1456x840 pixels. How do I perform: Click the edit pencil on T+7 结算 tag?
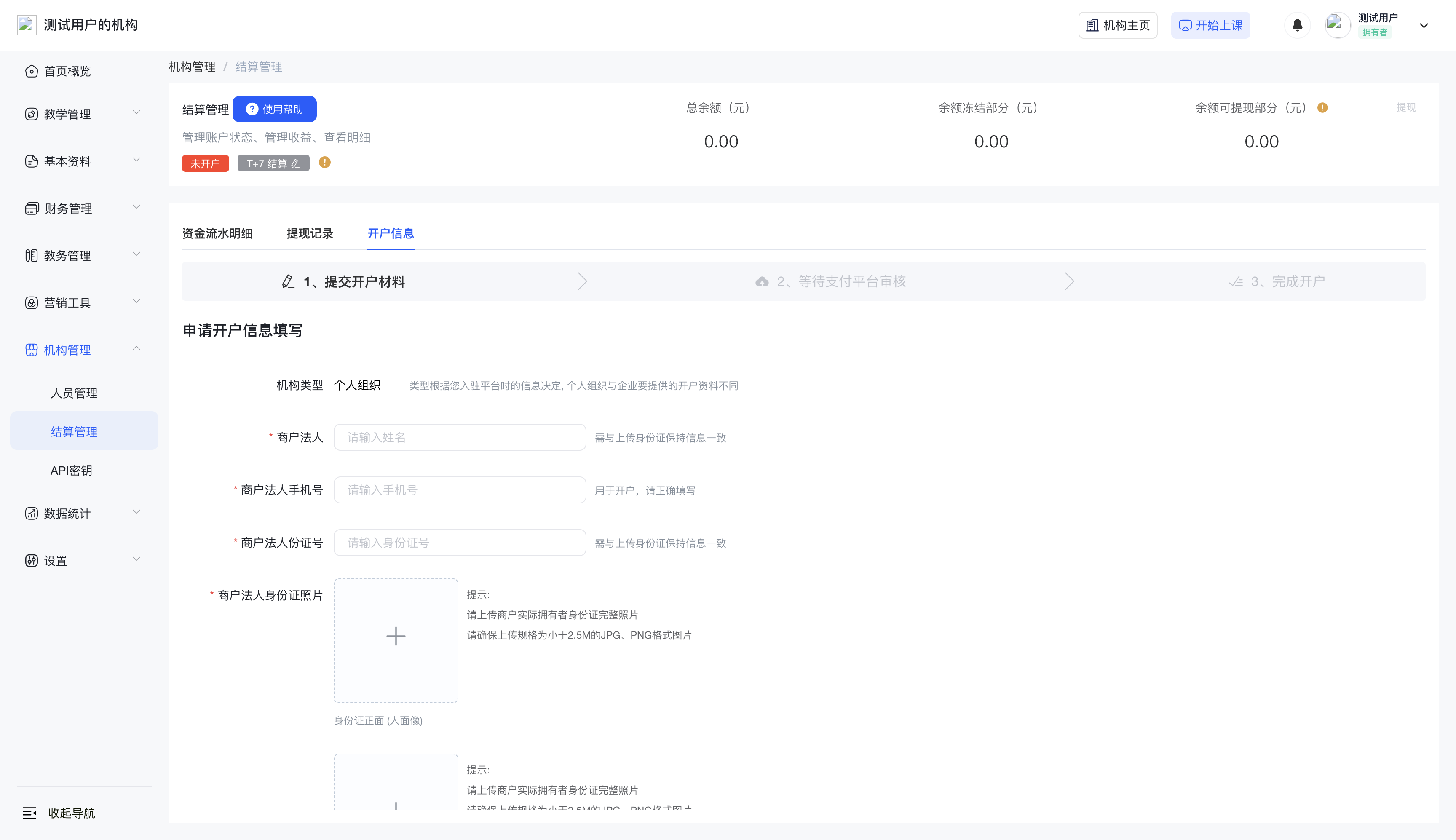coord(295,164)
